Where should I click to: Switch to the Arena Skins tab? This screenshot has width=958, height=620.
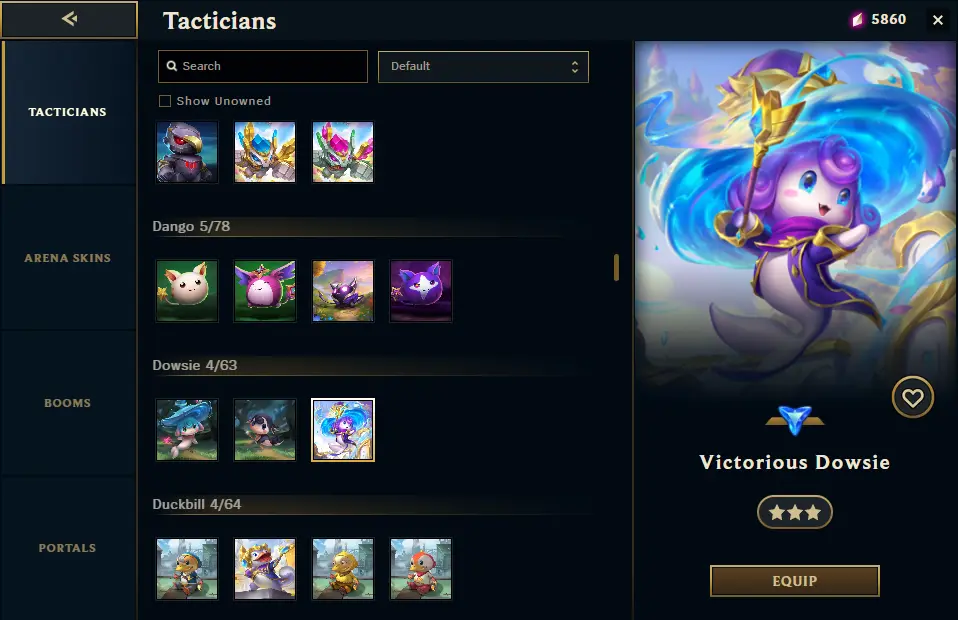click(x=68, y=258)
